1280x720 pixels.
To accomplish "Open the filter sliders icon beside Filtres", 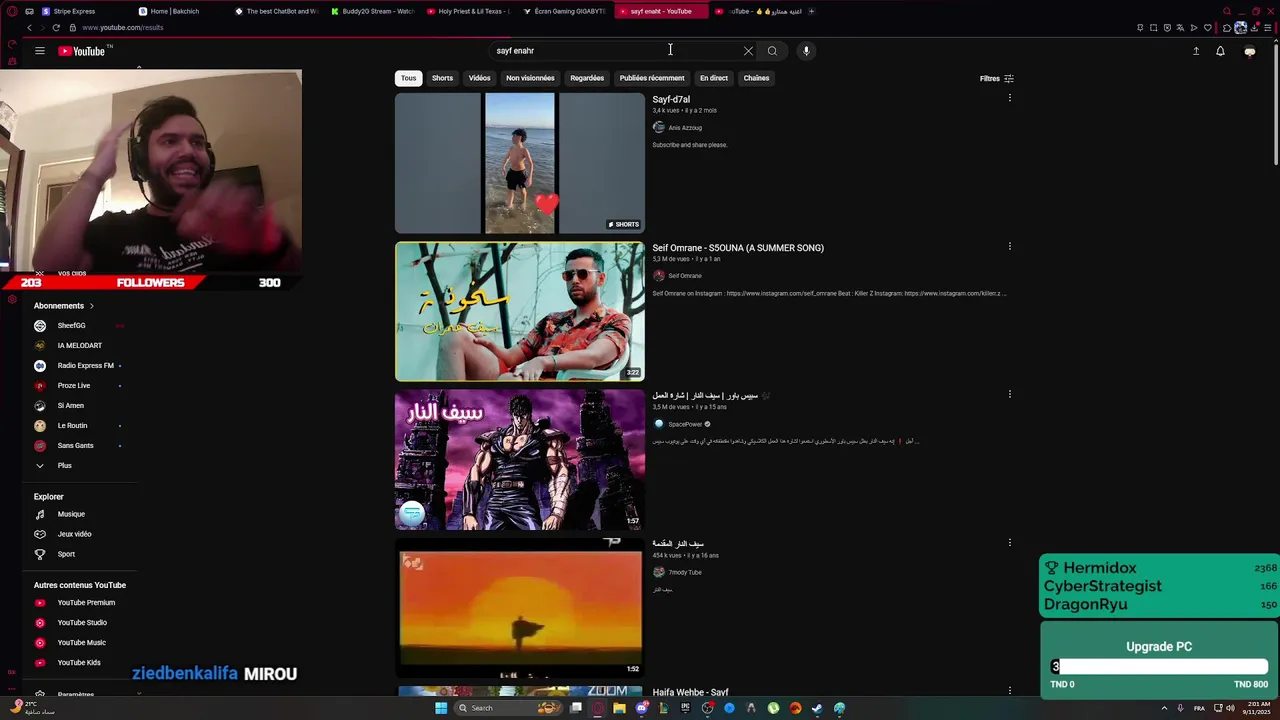I will 1009,78.
